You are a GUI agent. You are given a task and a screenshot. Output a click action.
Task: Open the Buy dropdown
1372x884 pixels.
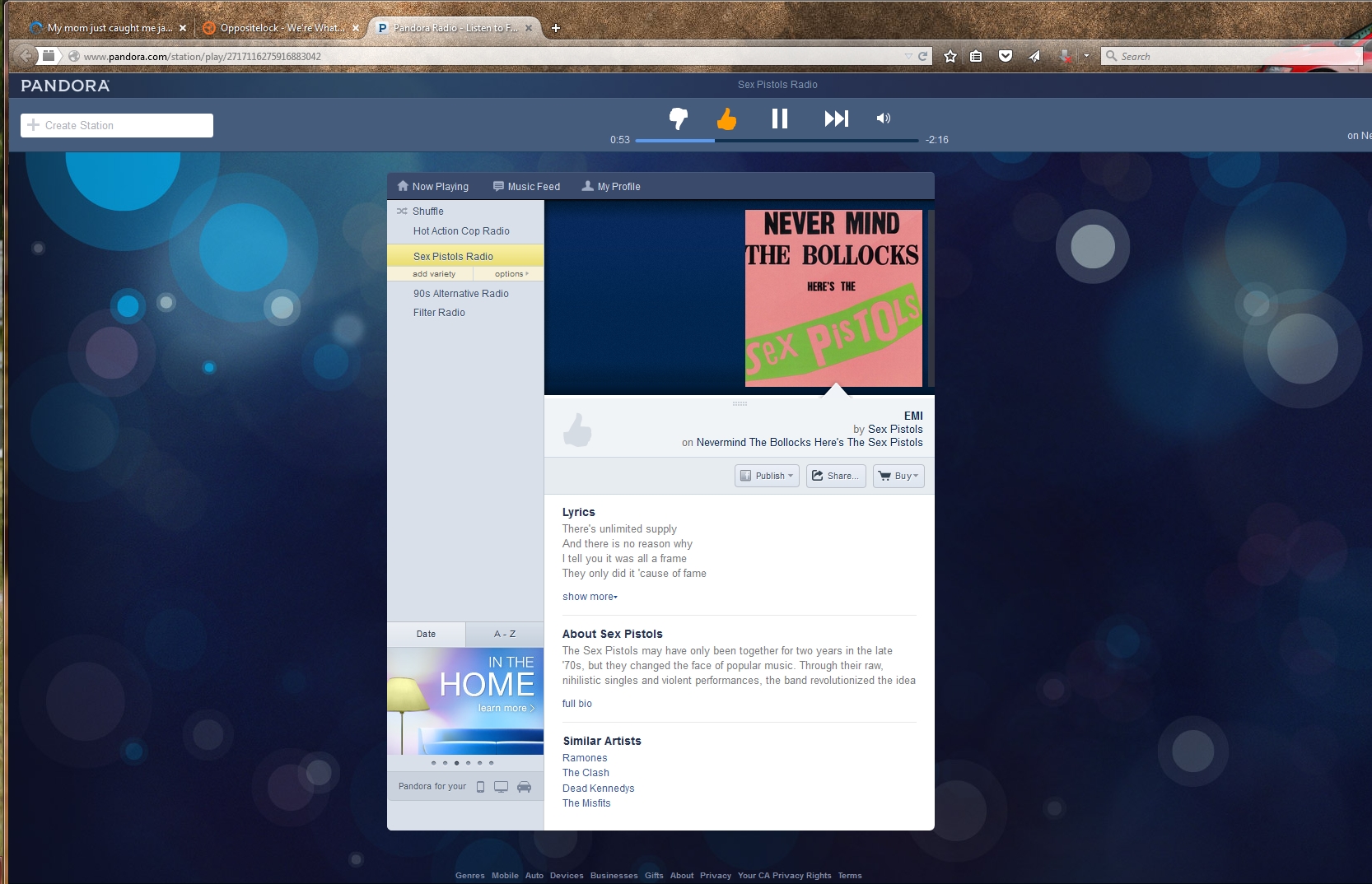pyautogui.click(x=898, y=476)
